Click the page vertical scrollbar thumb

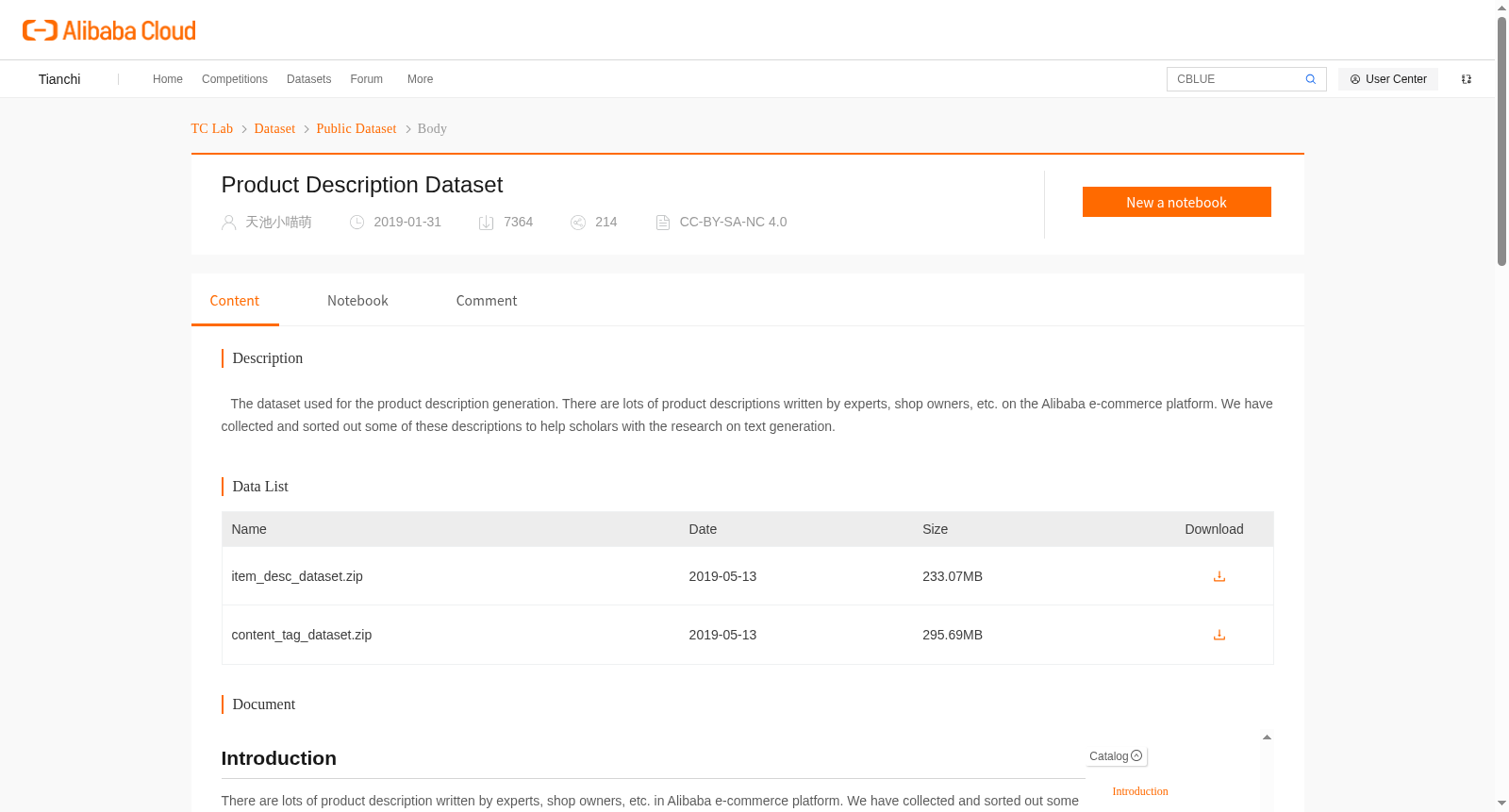point(1501,141)
